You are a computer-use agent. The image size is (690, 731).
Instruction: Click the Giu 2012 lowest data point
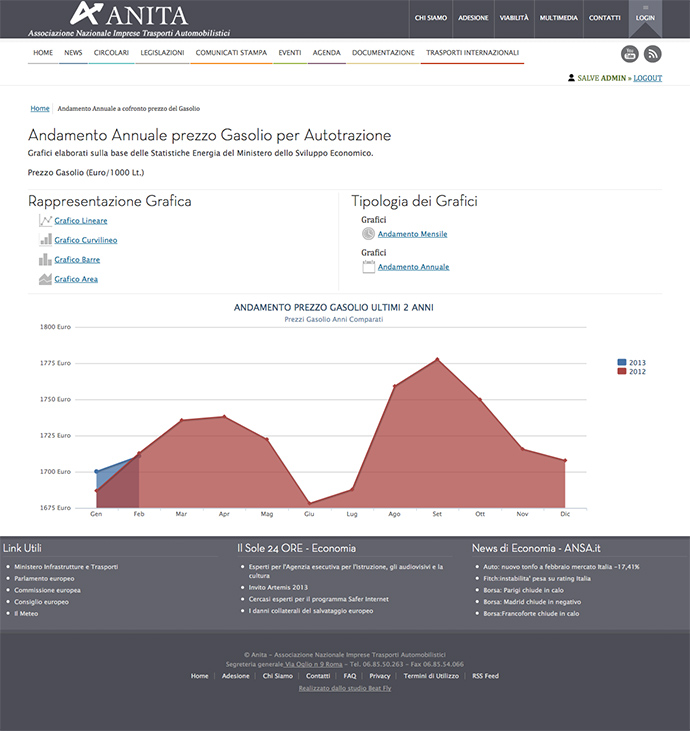coord(310,503)
